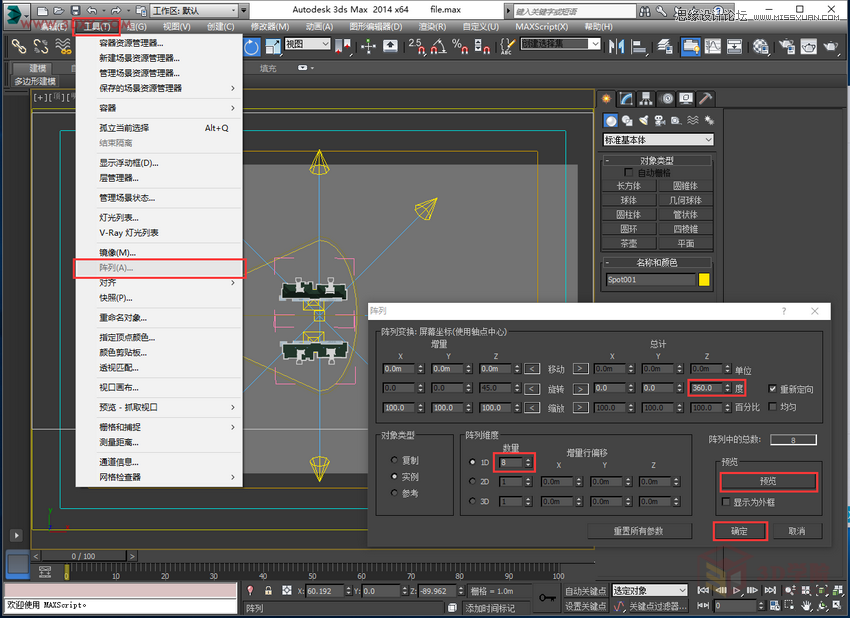
Task: Click the yellow object color swatch
Action: 704,280
